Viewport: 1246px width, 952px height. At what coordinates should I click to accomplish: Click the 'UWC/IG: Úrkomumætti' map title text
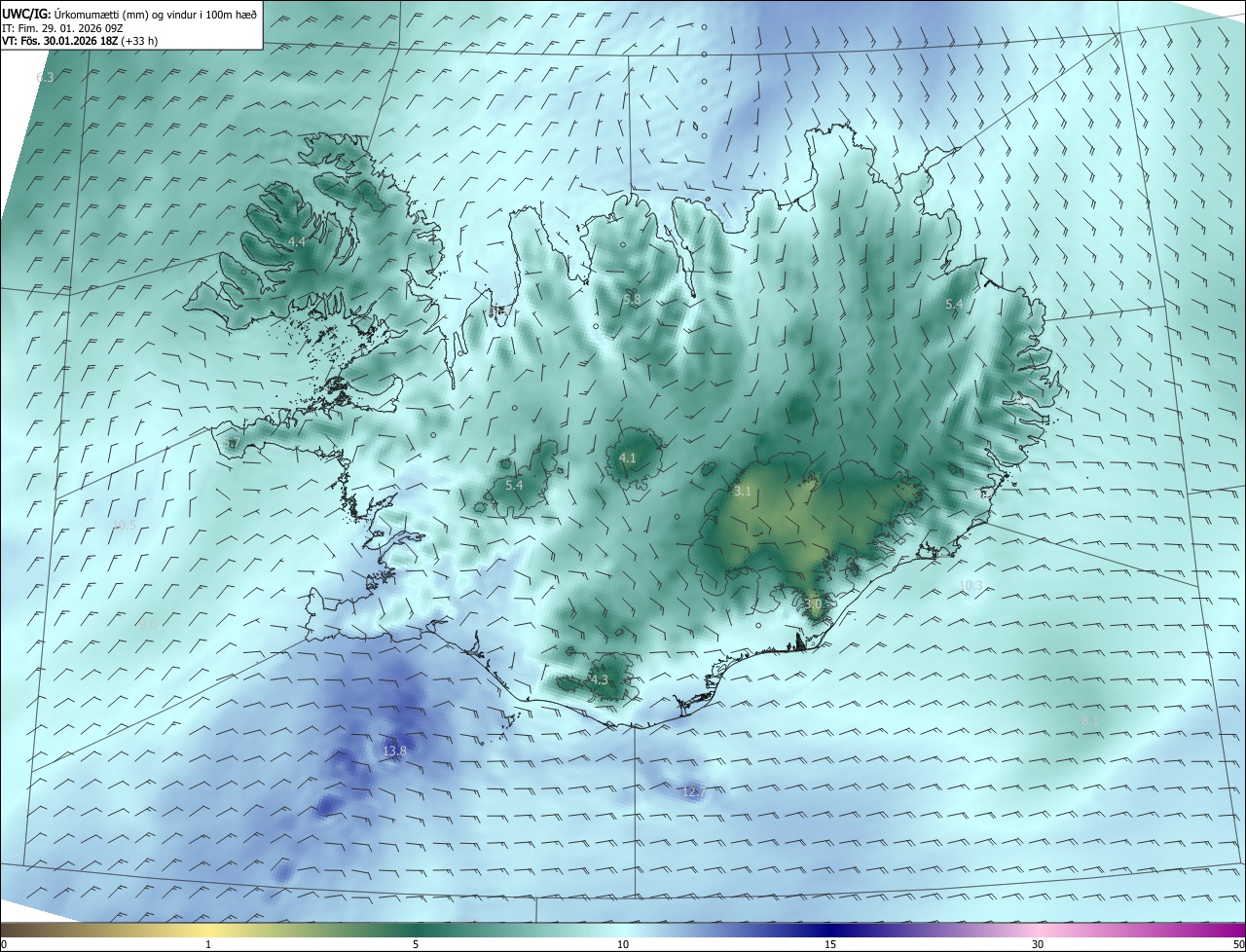129,15
